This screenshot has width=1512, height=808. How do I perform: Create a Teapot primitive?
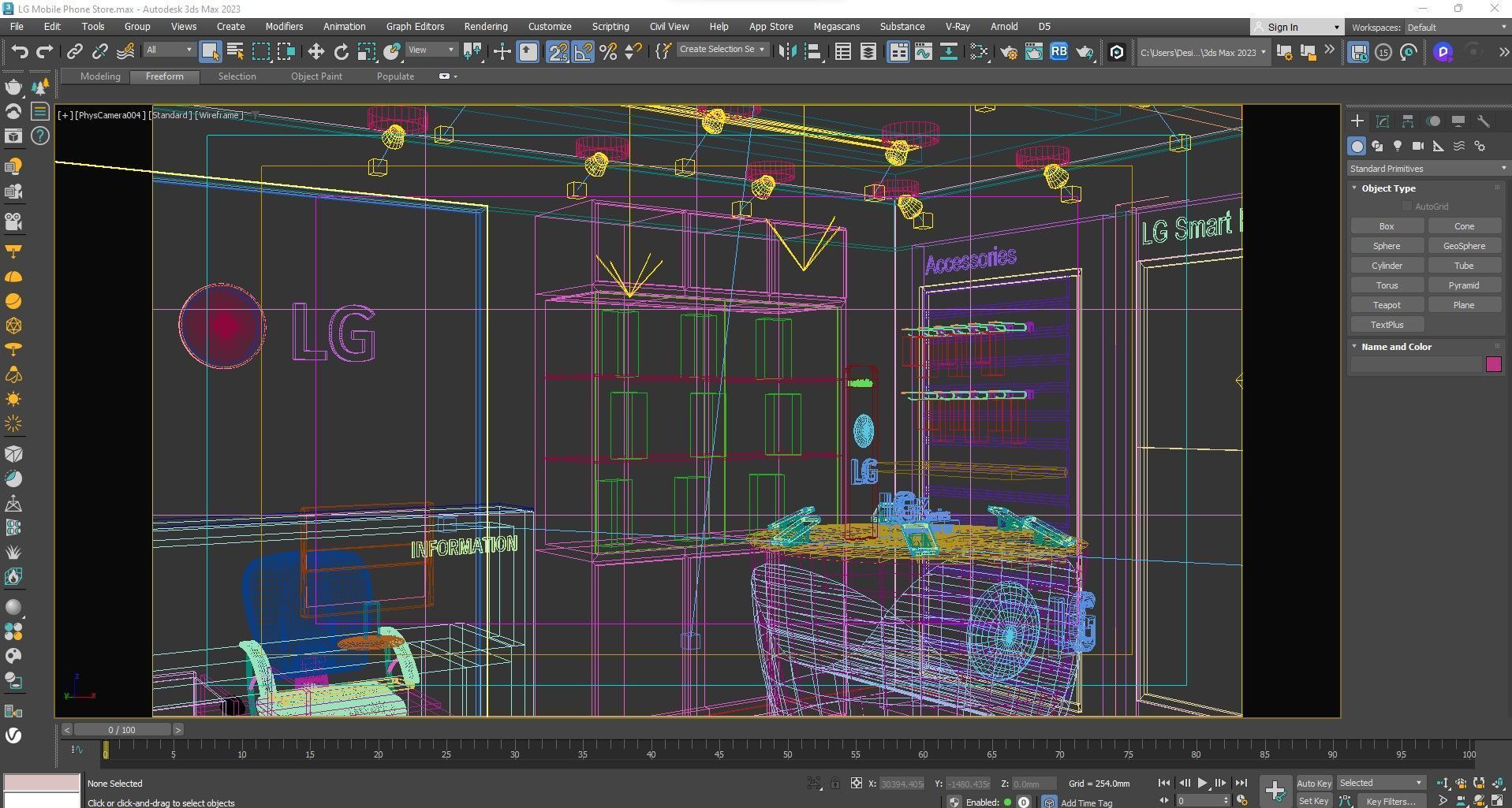pos(1387,305)
